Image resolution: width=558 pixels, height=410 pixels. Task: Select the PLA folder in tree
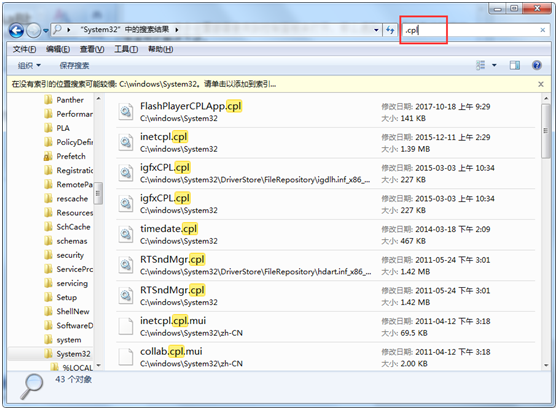[x=63, y=128]
